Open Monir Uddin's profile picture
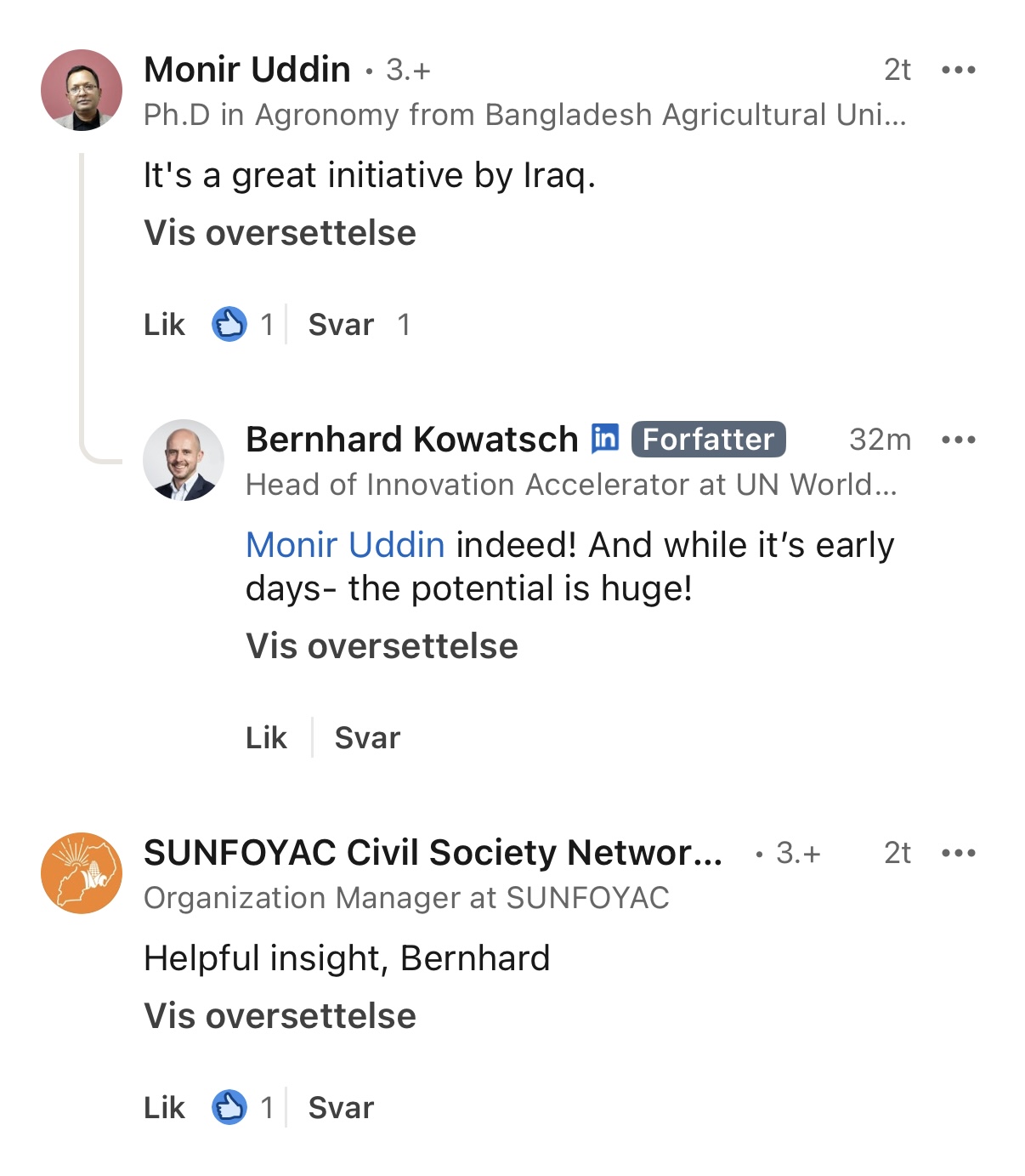 pyautogui.click(x=82, y=90)
